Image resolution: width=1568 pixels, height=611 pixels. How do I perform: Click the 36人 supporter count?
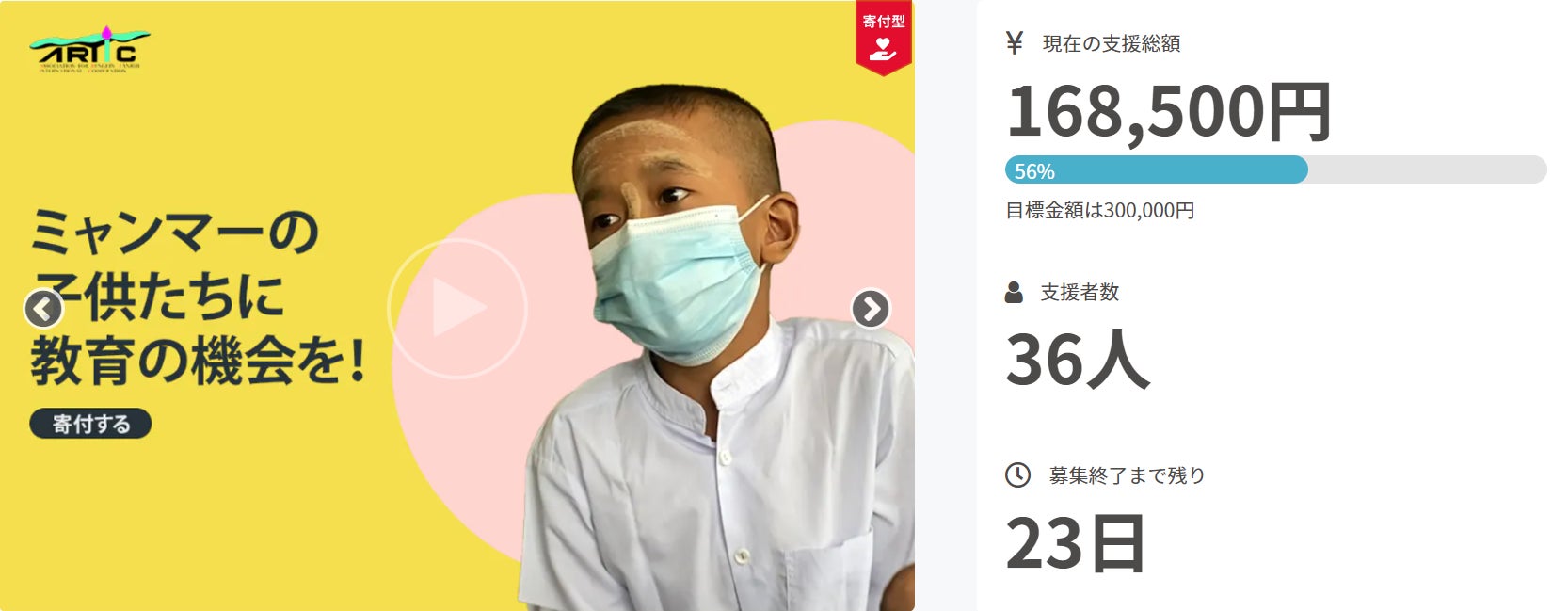click(1078, 359)
